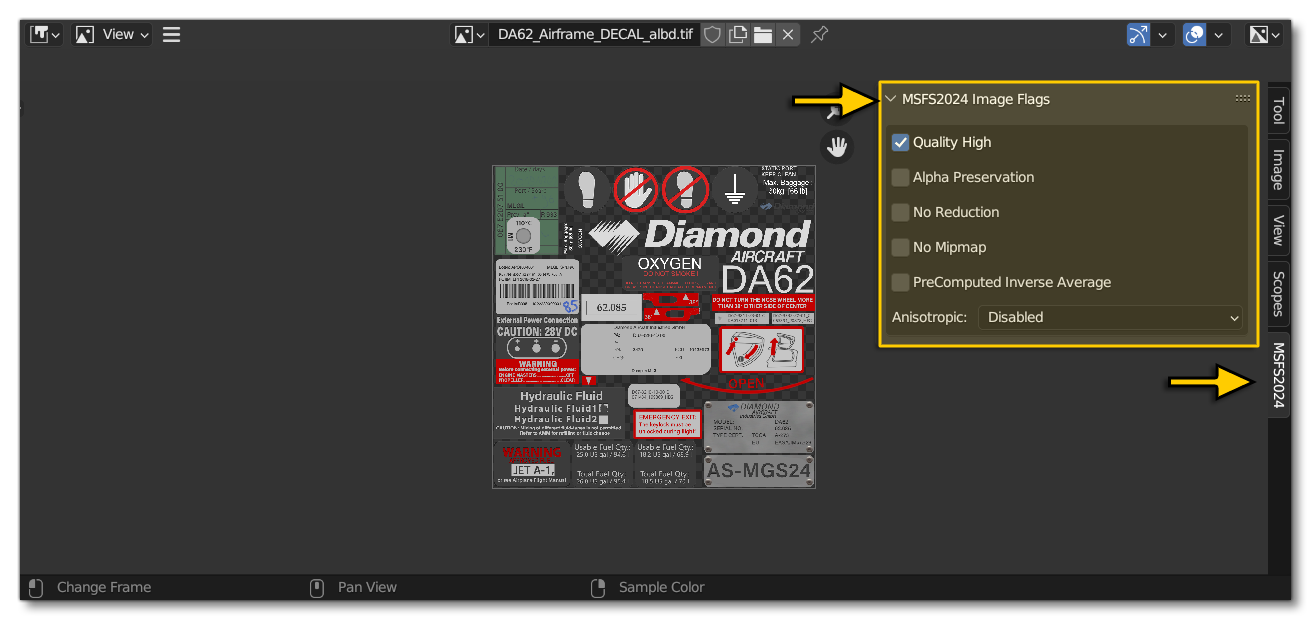The height and width of the screenshot is (620, 1311).
Task: Uncheck the Quality High checkbox
Action: [x=900, y=142]
